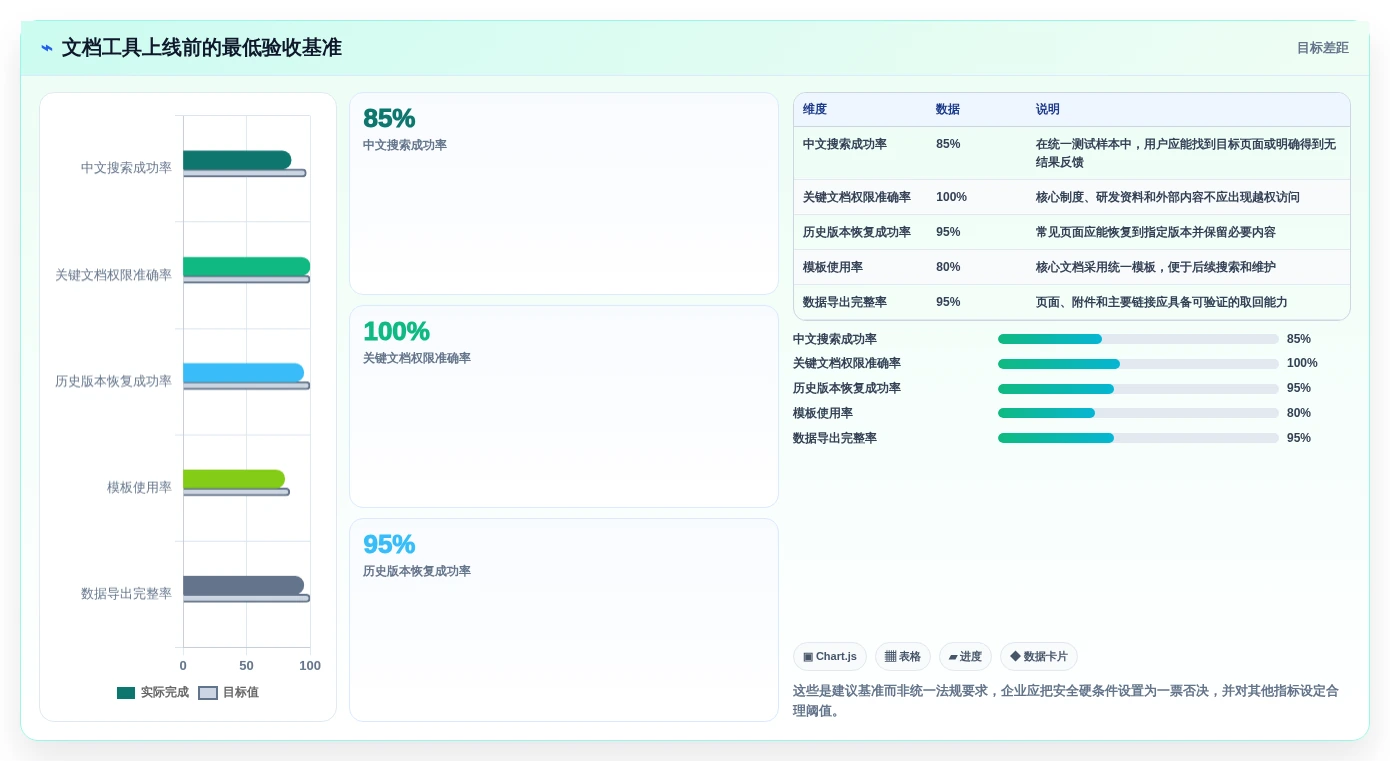
Task: Click the 模板使用率 chart axis label
Action: click(x=139, y=487)
